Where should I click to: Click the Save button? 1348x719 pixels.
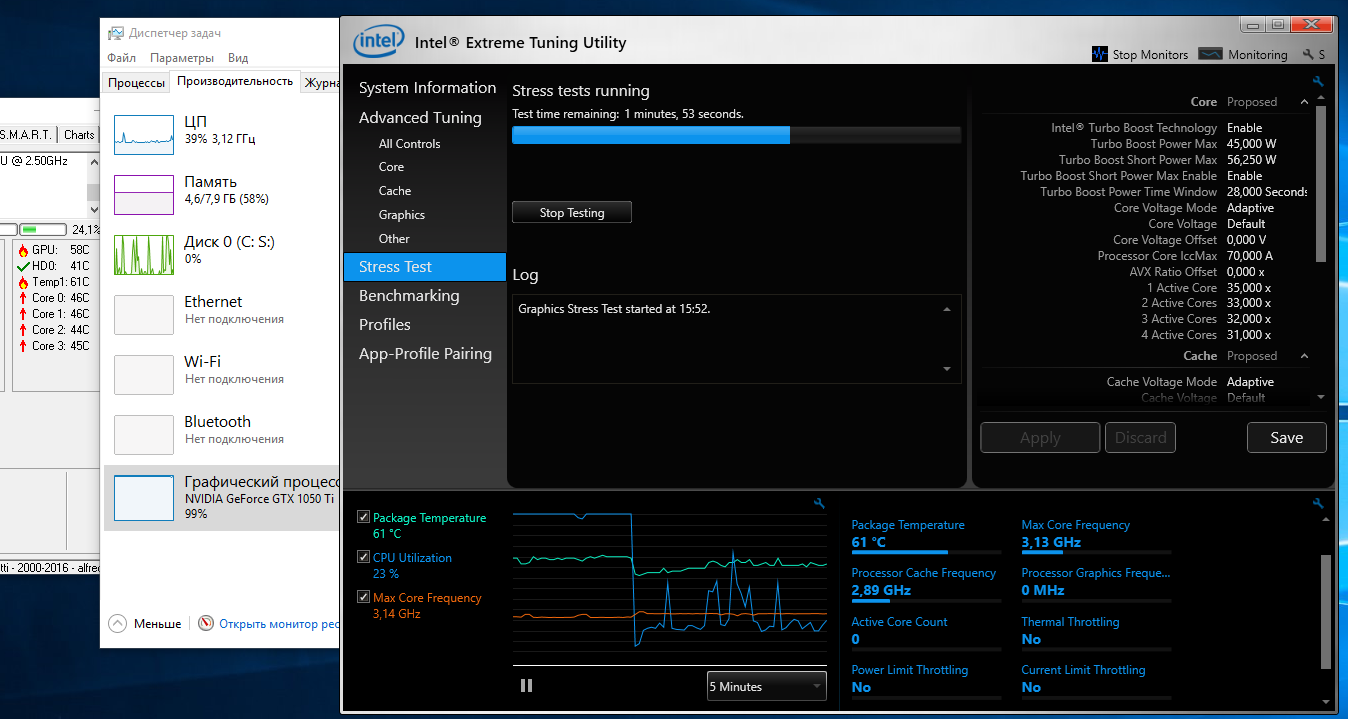[x=1286, y=437]
